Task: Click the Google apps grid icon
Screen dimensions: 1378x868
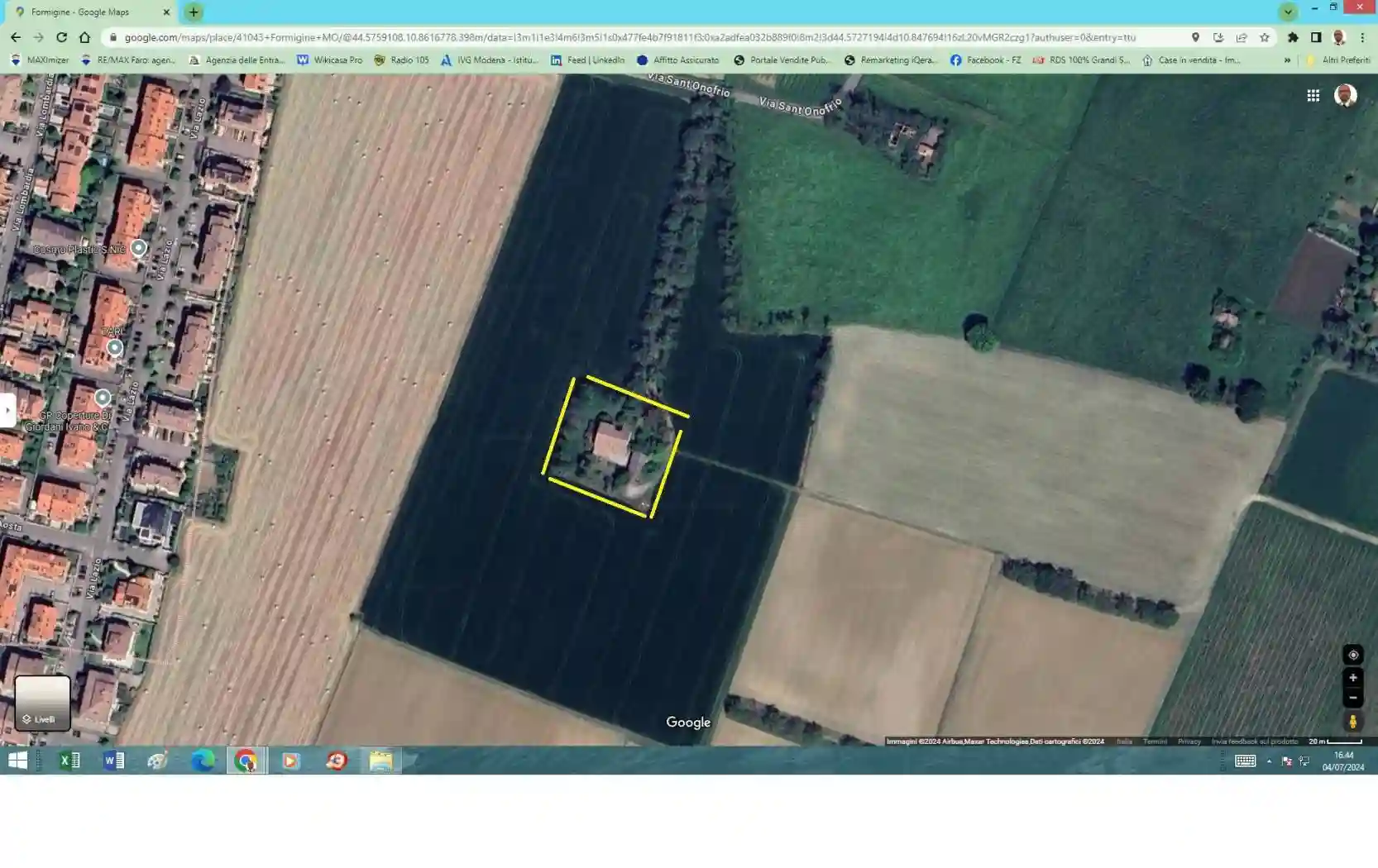Action: (x=1313, y=96)
